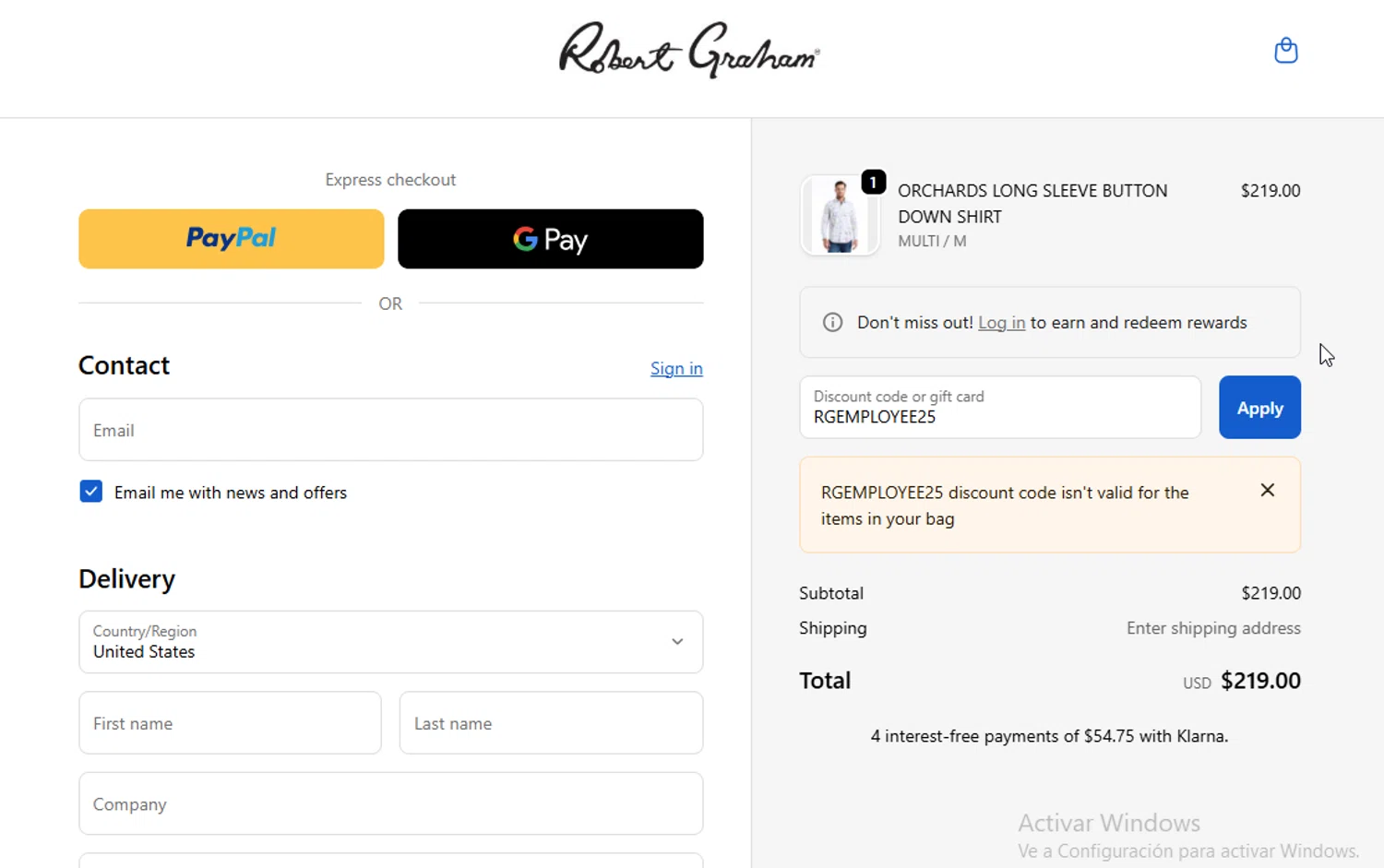1384x868 pixels.
Task: Focus the Last name field
Action: coord(551,723)
